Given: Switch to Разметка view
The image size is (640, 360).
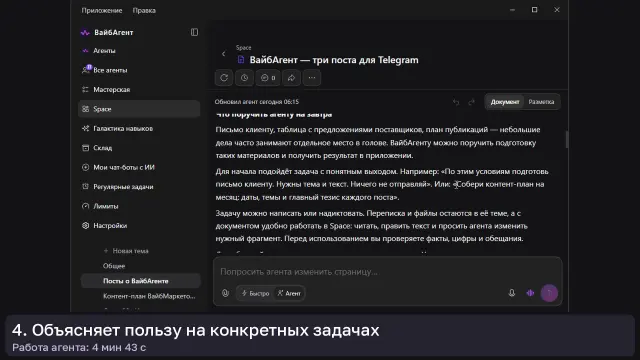Looking at the screenshot, I should tap(541, 102).
